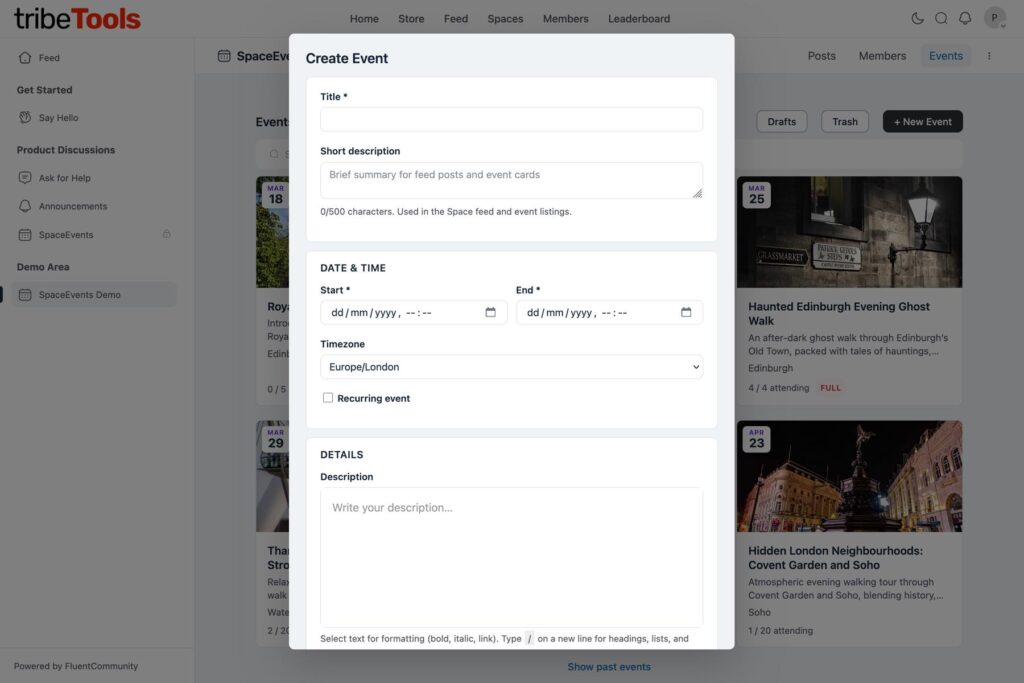Enable the Recurring event checkbox
The height and width of the screenshot is (683, 1024).
point(328,398)
